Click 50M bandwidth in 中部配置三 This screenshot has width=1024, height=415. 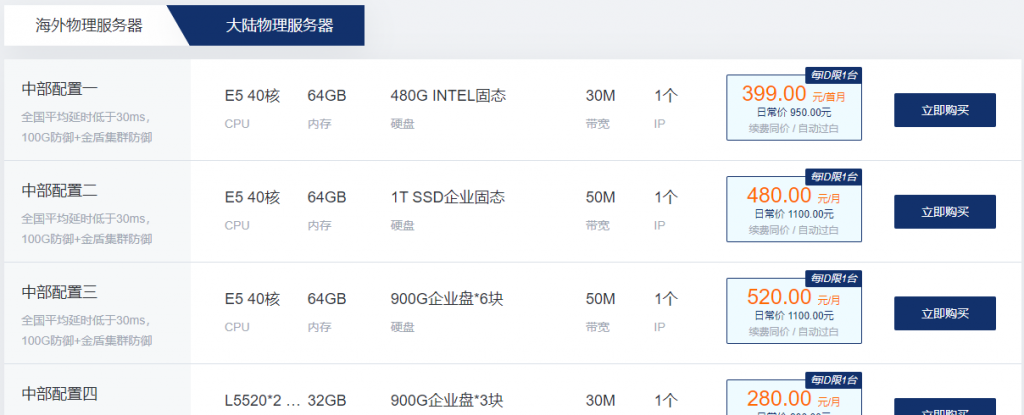click(x=600, y=299)
